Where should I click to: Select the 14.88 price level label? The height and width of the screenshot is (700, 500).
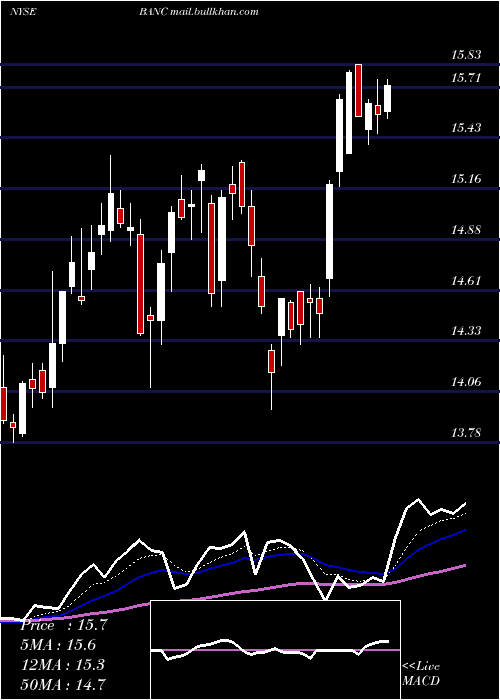click(466, 230)
